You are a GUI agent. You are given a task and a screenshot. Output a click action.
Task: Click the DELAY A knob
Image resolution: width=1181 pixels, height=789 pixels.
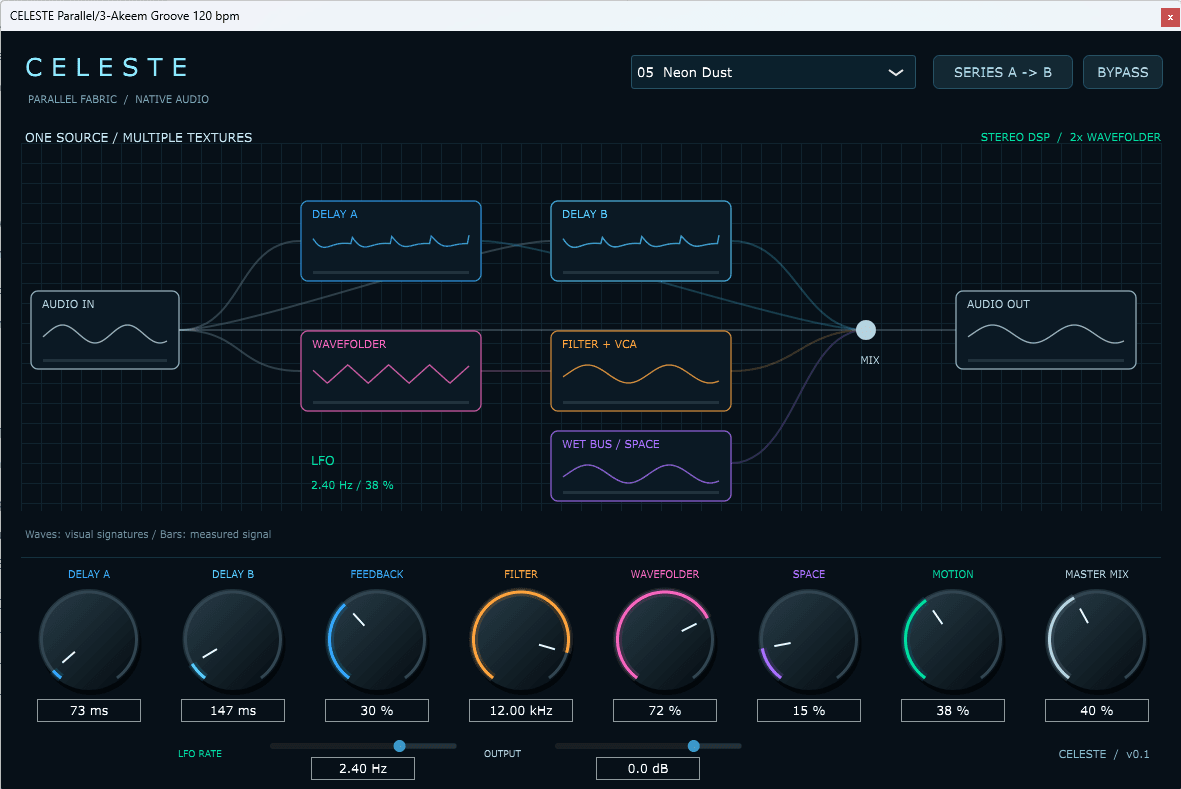89,640
